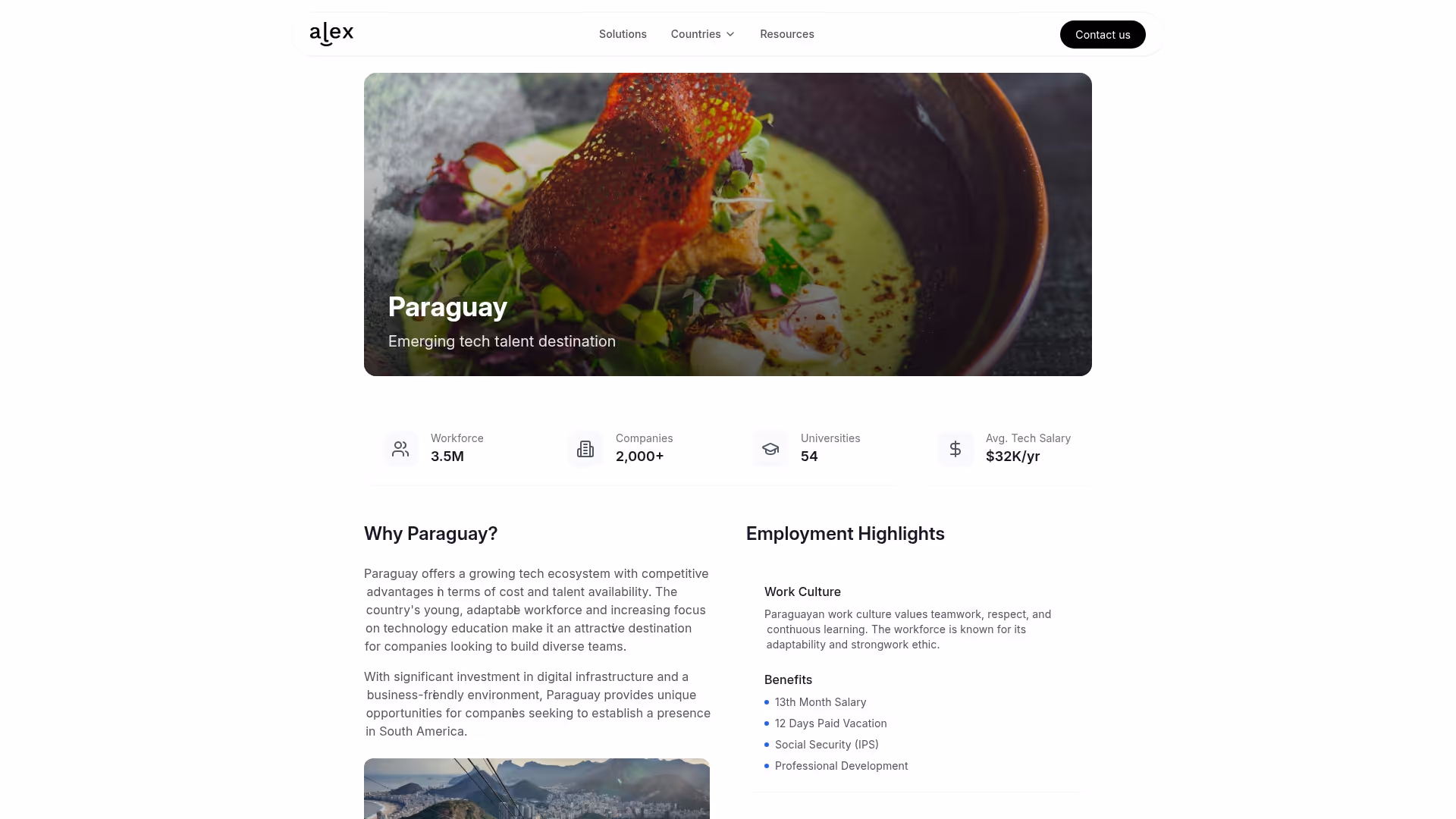1456x819 pixels.
Task: Click the Companies building icon
Action: (585, 449)
